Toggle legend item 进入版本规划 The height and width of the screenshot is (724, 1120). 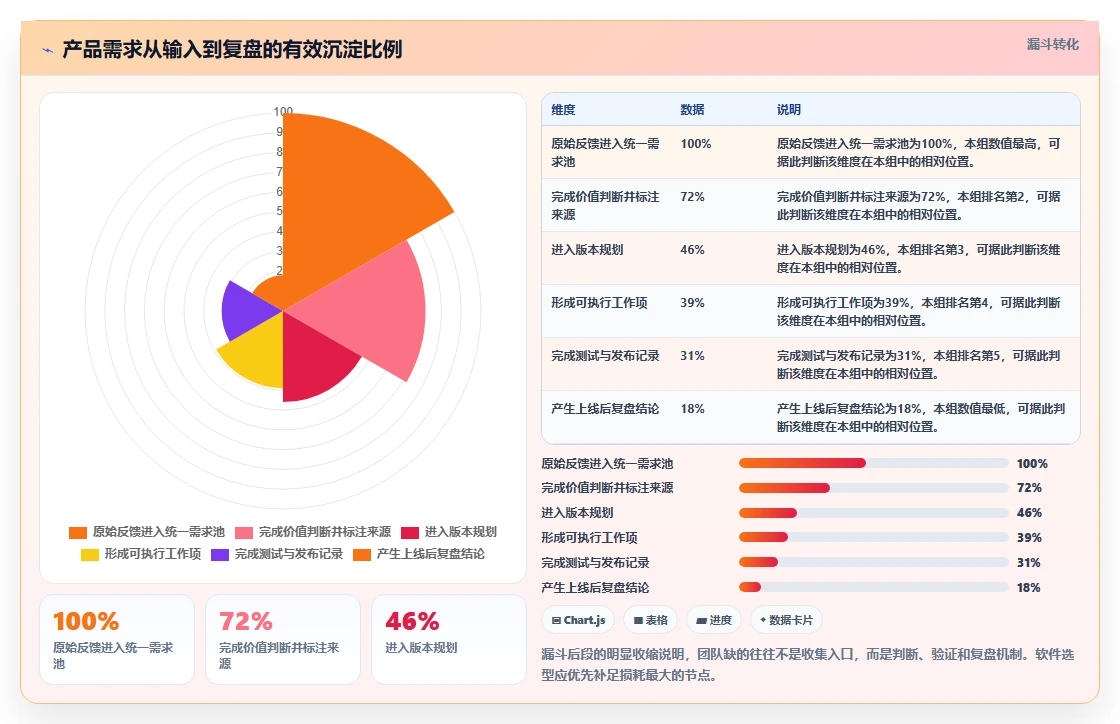[x=449, y=532]
